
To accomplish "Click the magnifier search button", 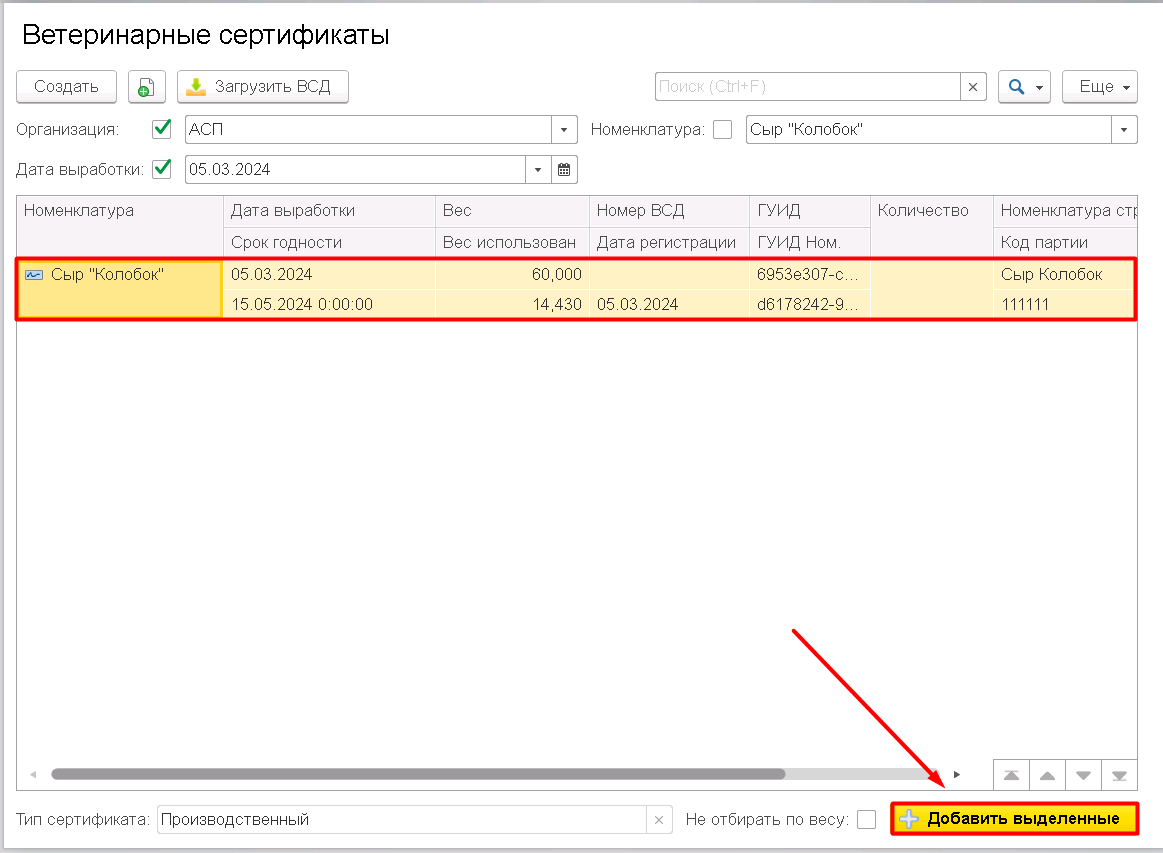I will [x=1024, y=87].
